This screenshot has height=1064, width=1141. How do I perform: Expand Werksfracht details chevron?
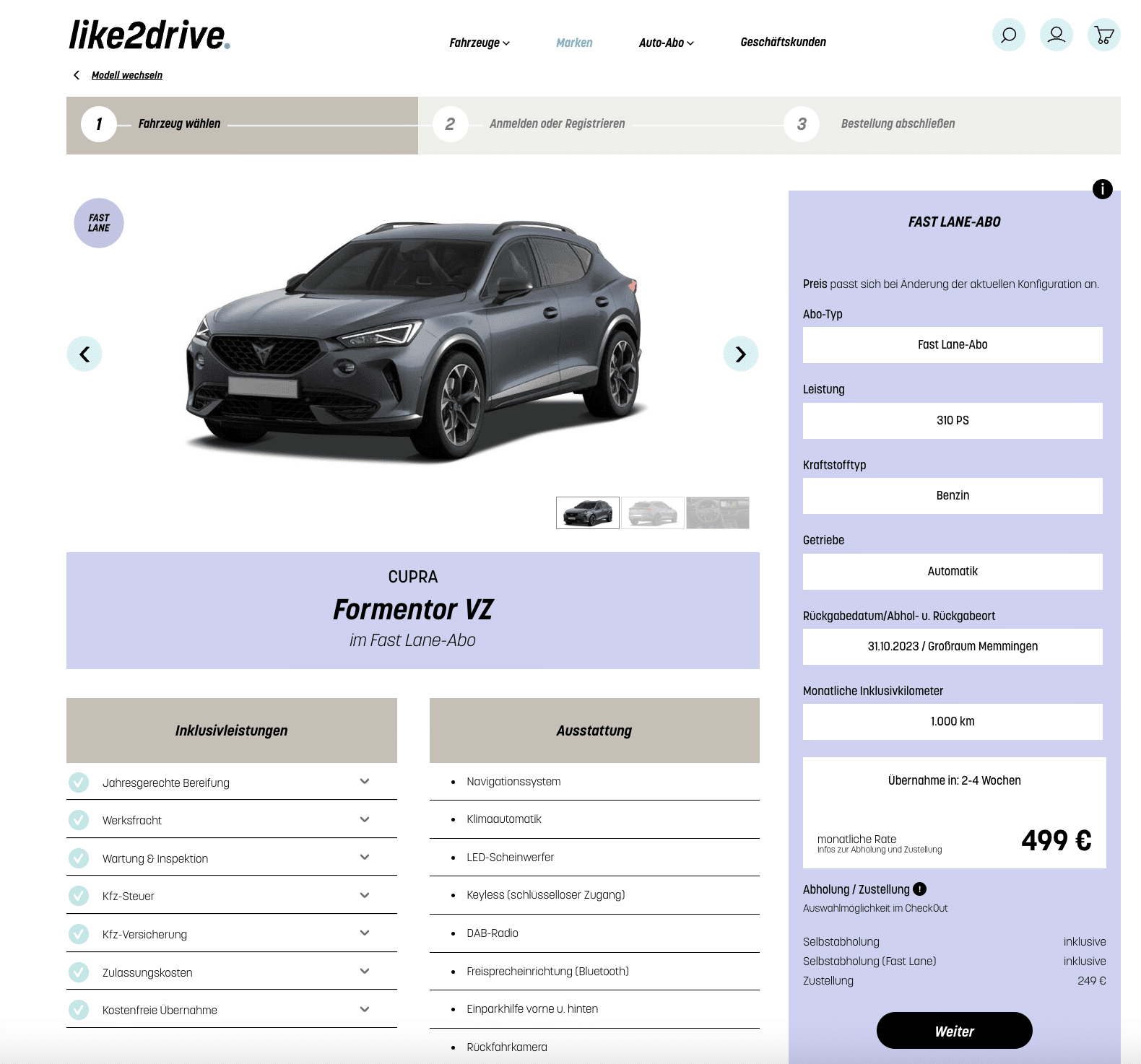pyautogui.click(x=365, y=819)
